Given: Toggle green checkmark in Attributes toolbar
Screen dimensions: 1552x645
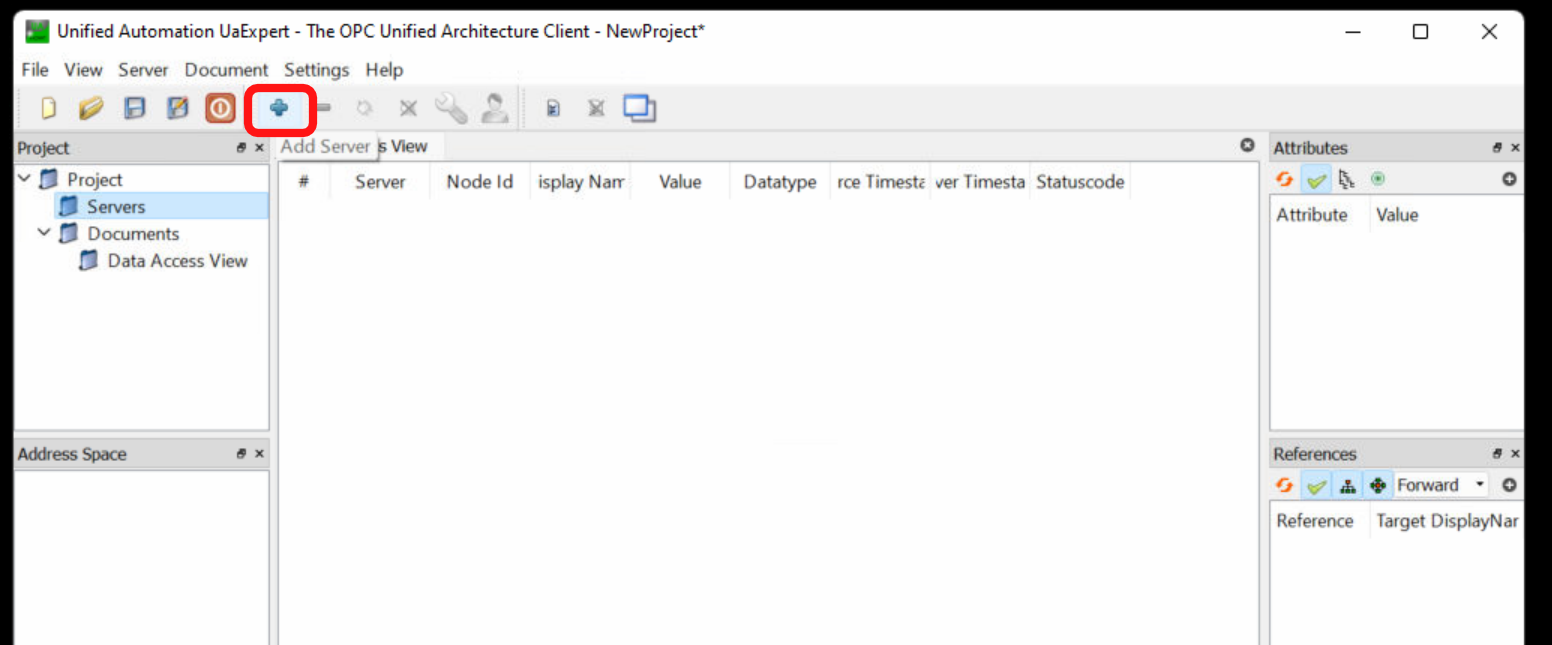Looking at the screenshot, I should pos(1316,180).
